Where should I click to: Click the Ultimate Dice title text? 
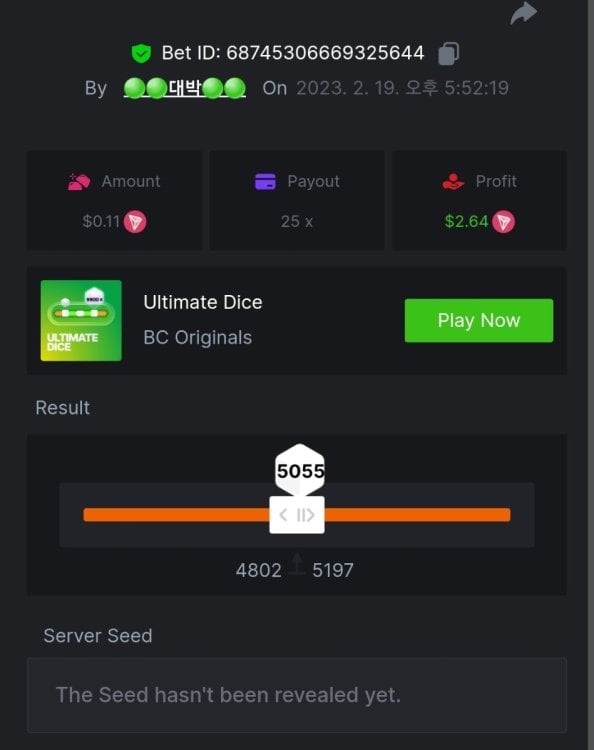(203, 302)
